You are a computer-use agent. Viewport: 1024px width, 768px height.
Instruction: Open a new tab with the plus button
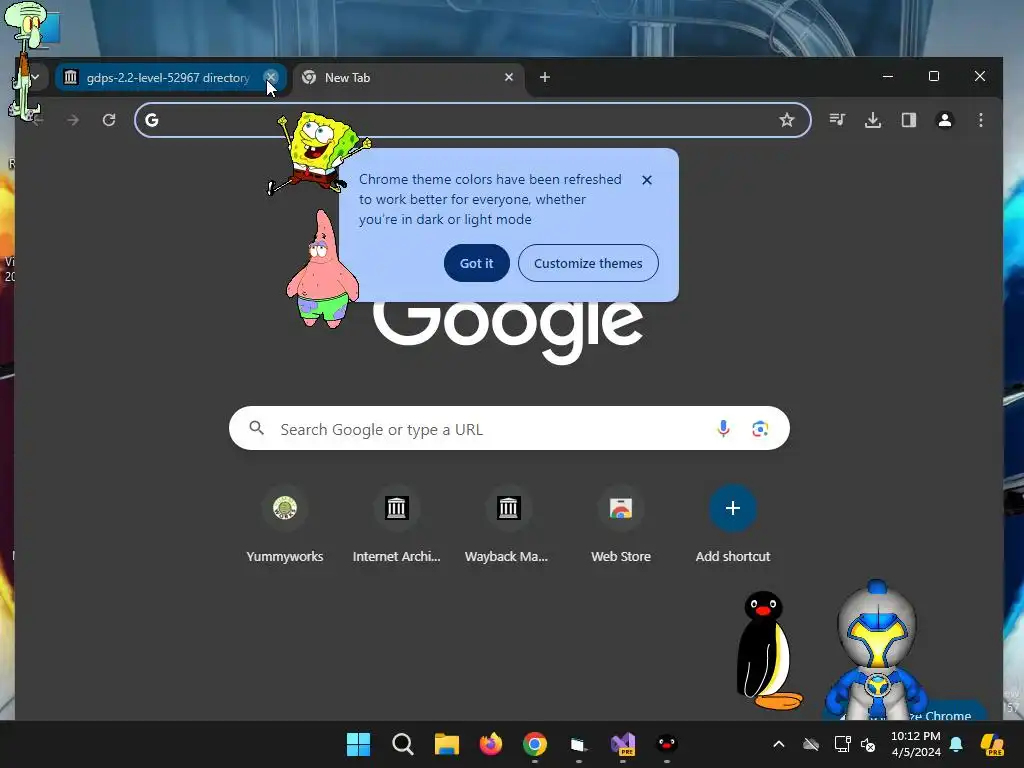coord(545,77)
